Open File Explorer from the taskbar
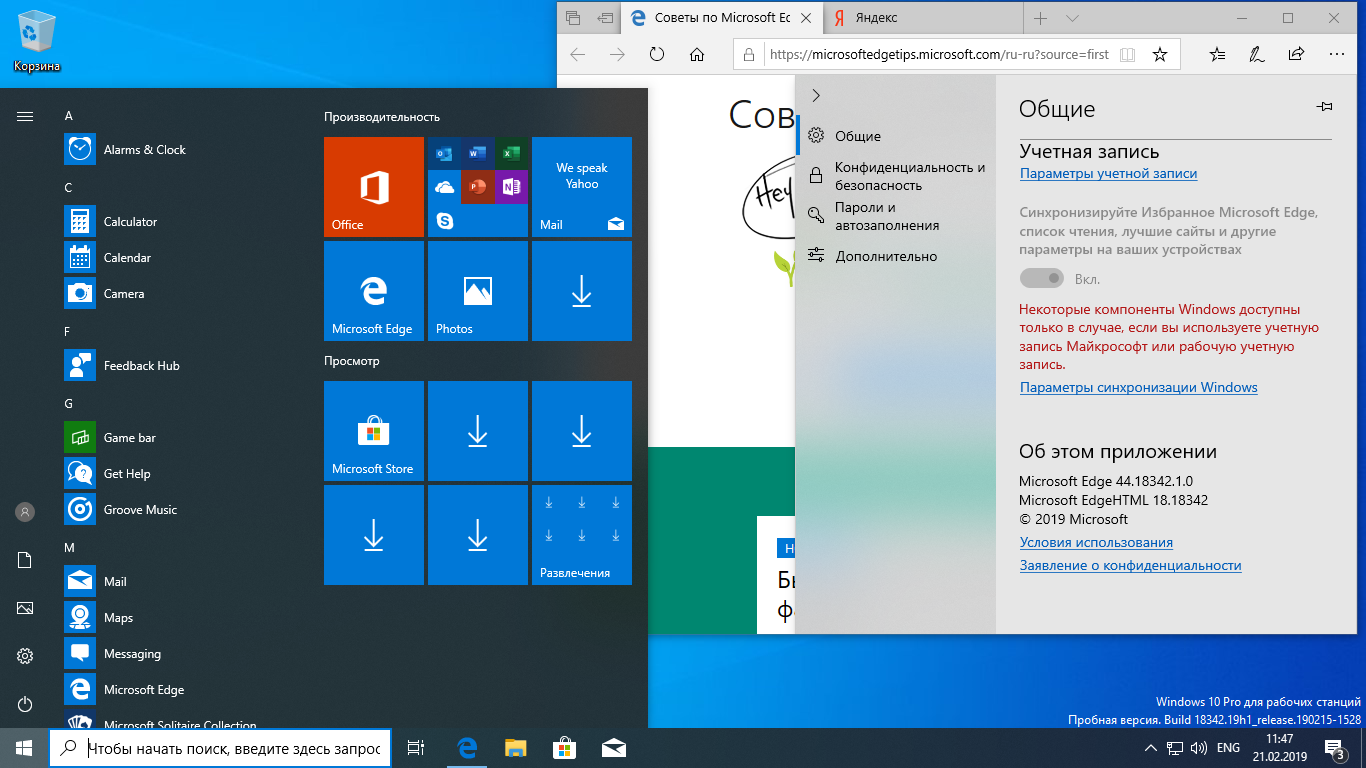The width and height of the screenshot is (1366, 768). tap(515, 748)
